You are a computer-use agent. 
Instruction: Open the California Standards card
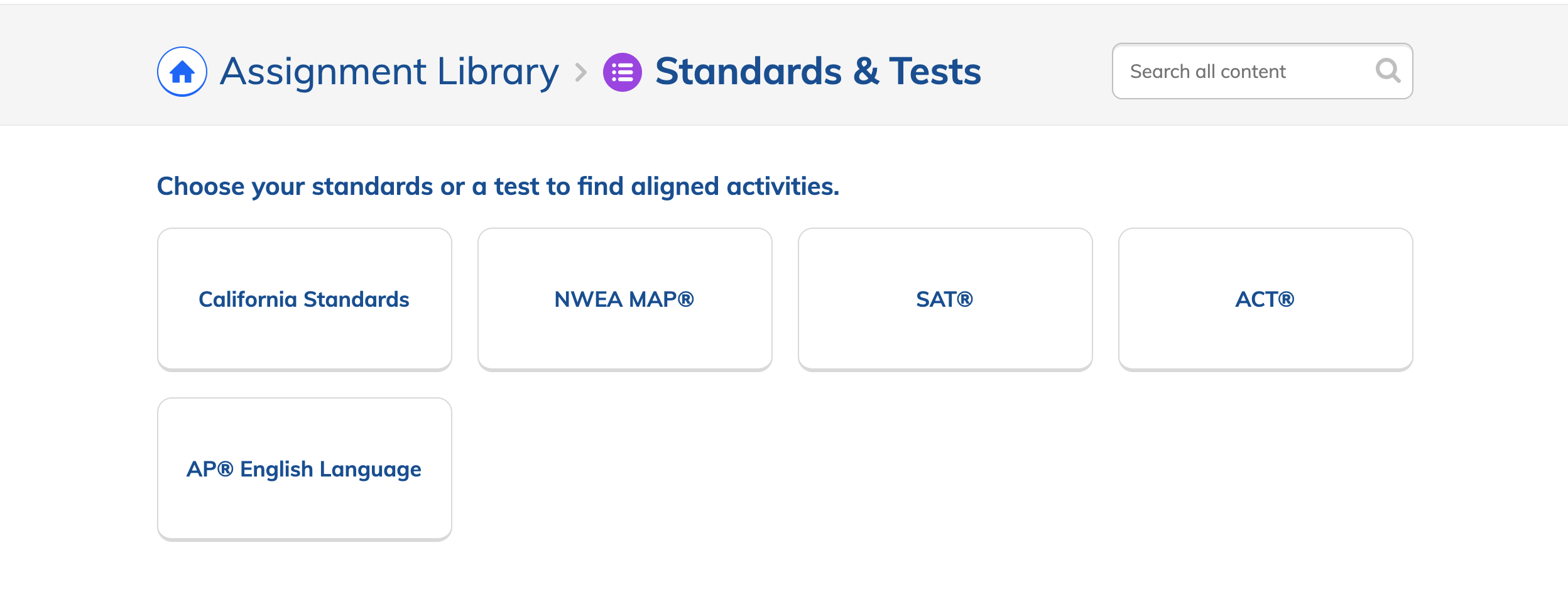(305, 299)
